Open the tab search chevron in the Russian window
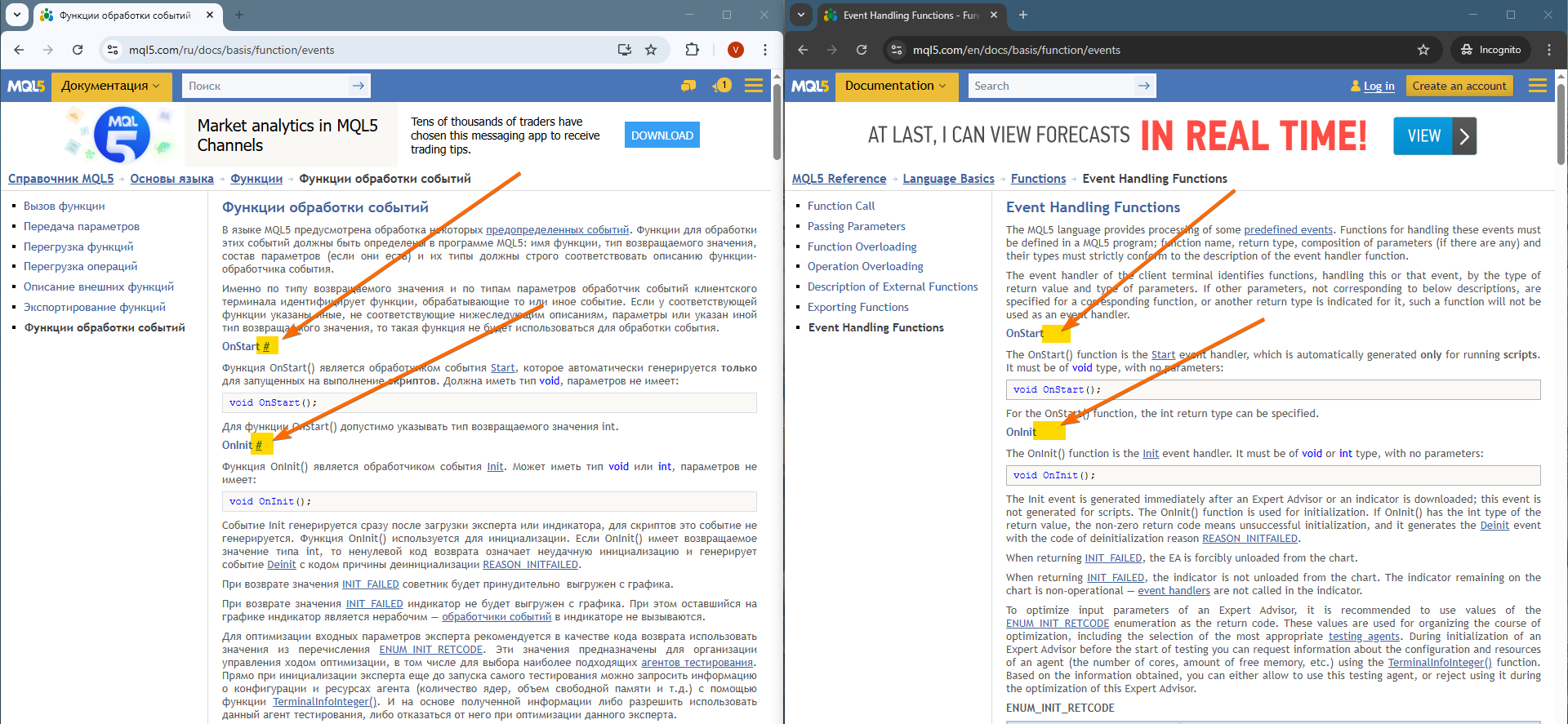1568x724 pixels. [17, 15]
